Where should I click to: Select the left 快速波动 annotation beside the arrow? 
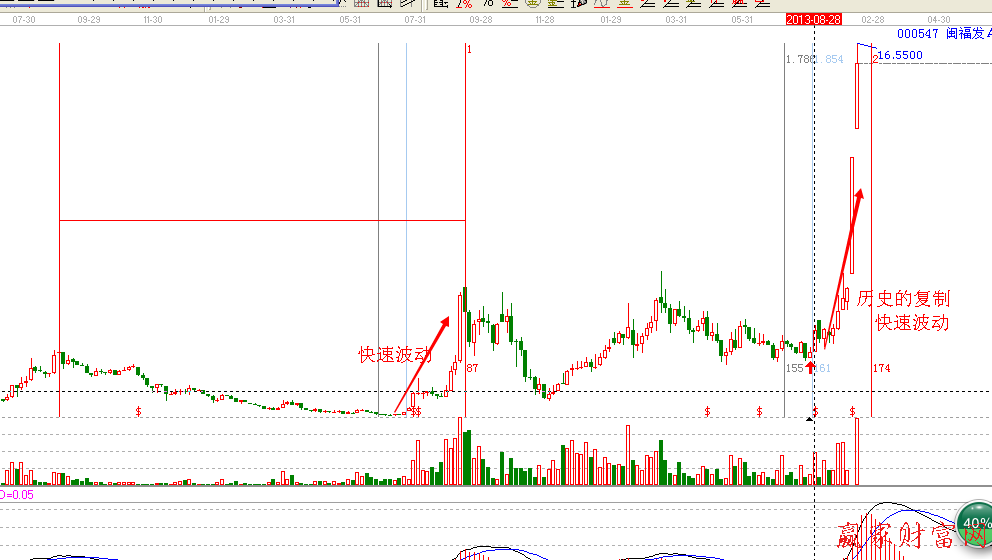(396, 354)
